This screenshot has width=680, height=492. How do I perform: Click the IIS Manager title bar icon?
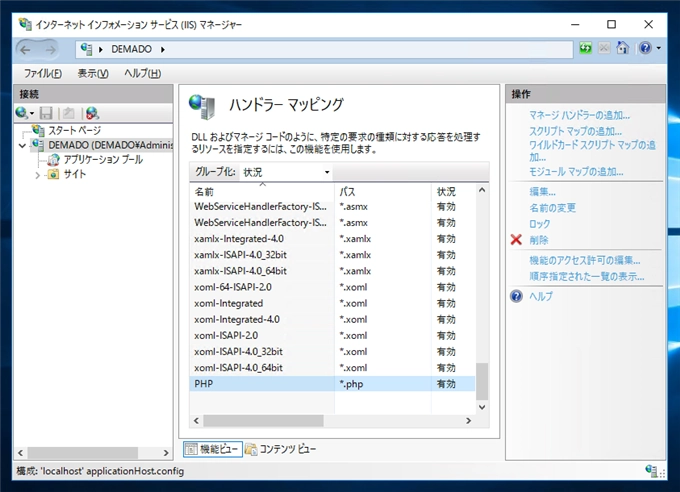25,24
